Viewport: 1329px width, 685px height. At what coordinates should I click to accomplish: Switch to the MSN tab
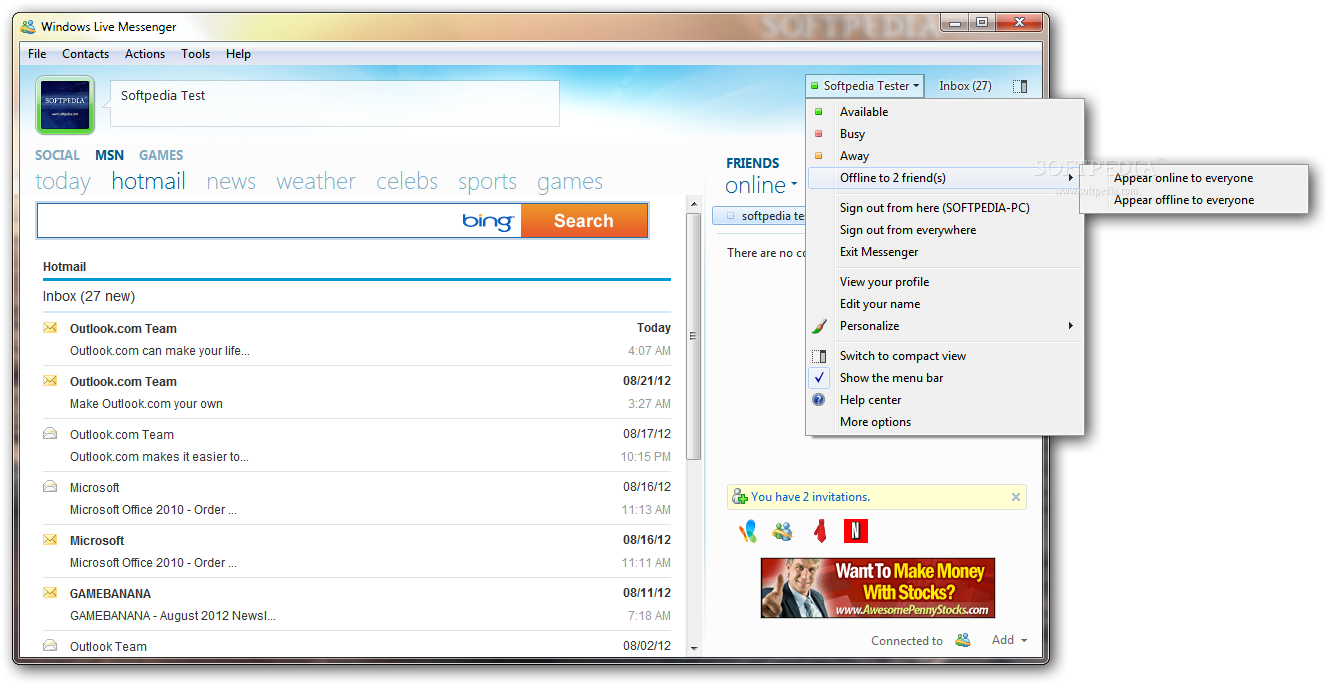tap(110, 155)
